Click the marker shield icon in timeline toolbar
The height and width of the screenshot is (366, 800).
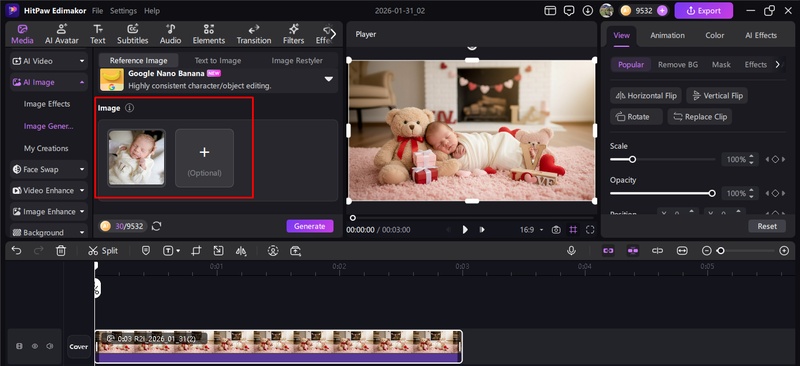[x=146, y=251]
